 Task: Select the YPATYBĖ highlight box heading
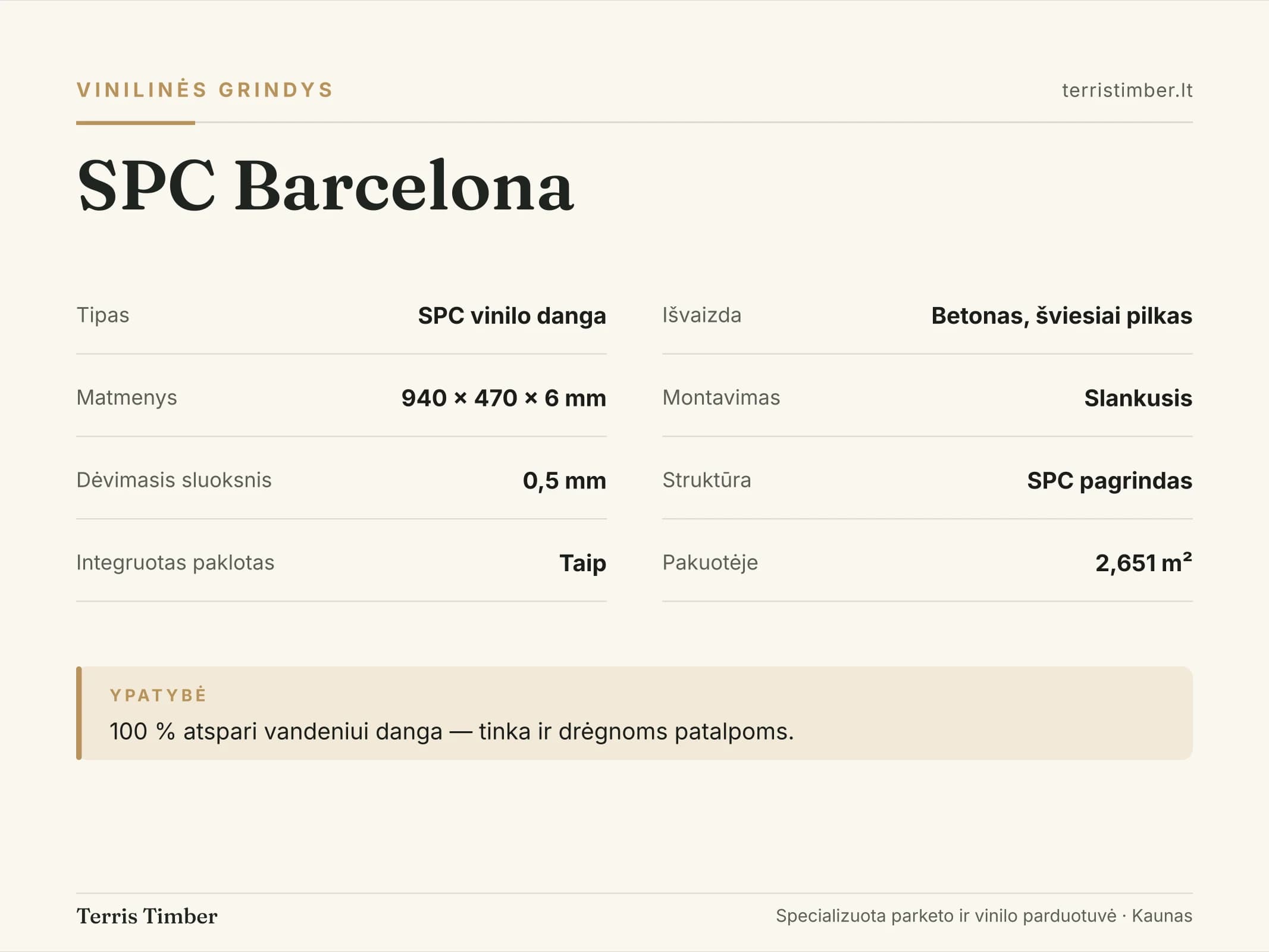[158, 695]
